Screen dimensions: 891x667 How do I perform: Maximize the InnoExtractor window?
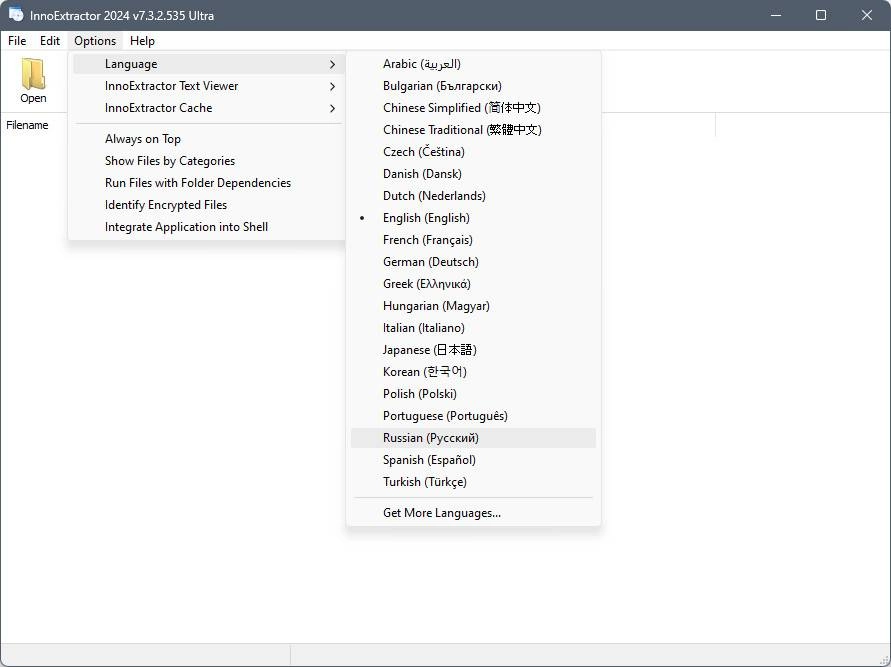point(821,15)
